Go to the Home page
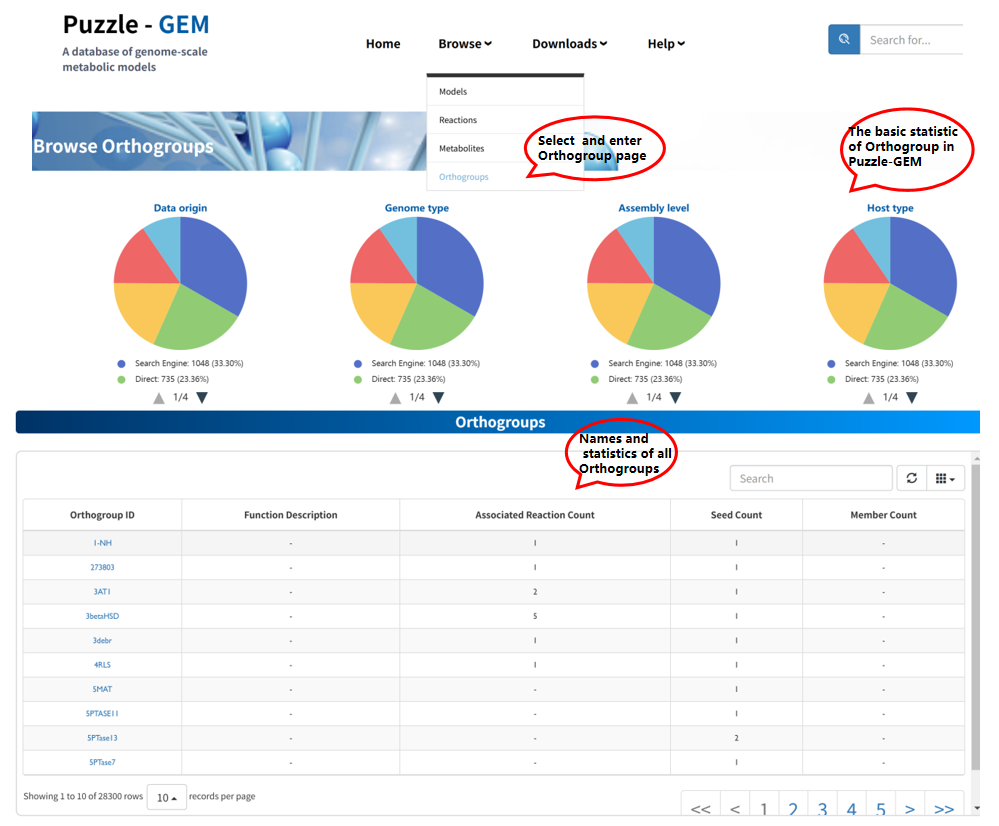This screenshot has width=999, height=826. coord(383,44)
